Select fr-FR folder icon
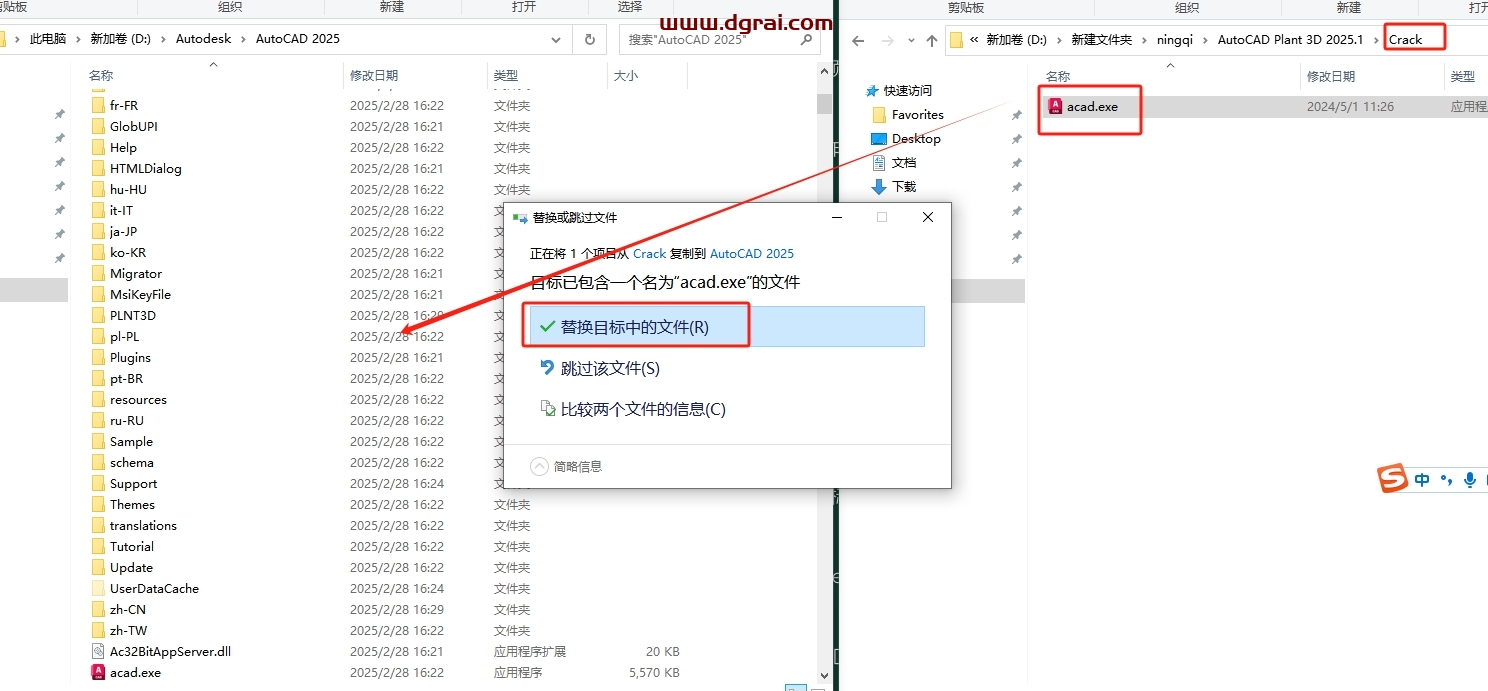The image size is (1488, 691). (x=98, y=105)
